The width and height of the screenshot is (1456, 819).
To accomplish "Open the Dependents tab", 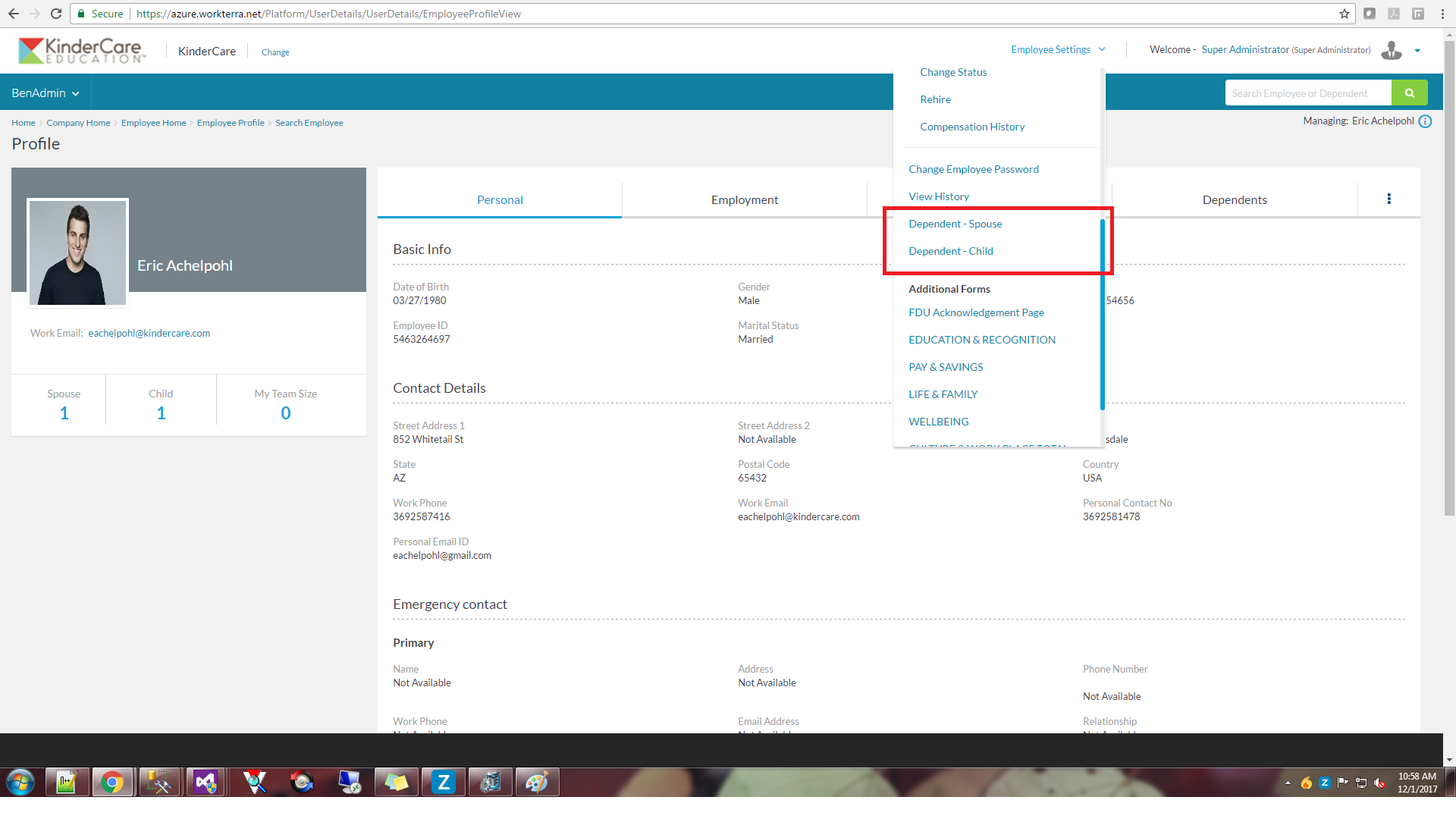I will [1234, 200].
